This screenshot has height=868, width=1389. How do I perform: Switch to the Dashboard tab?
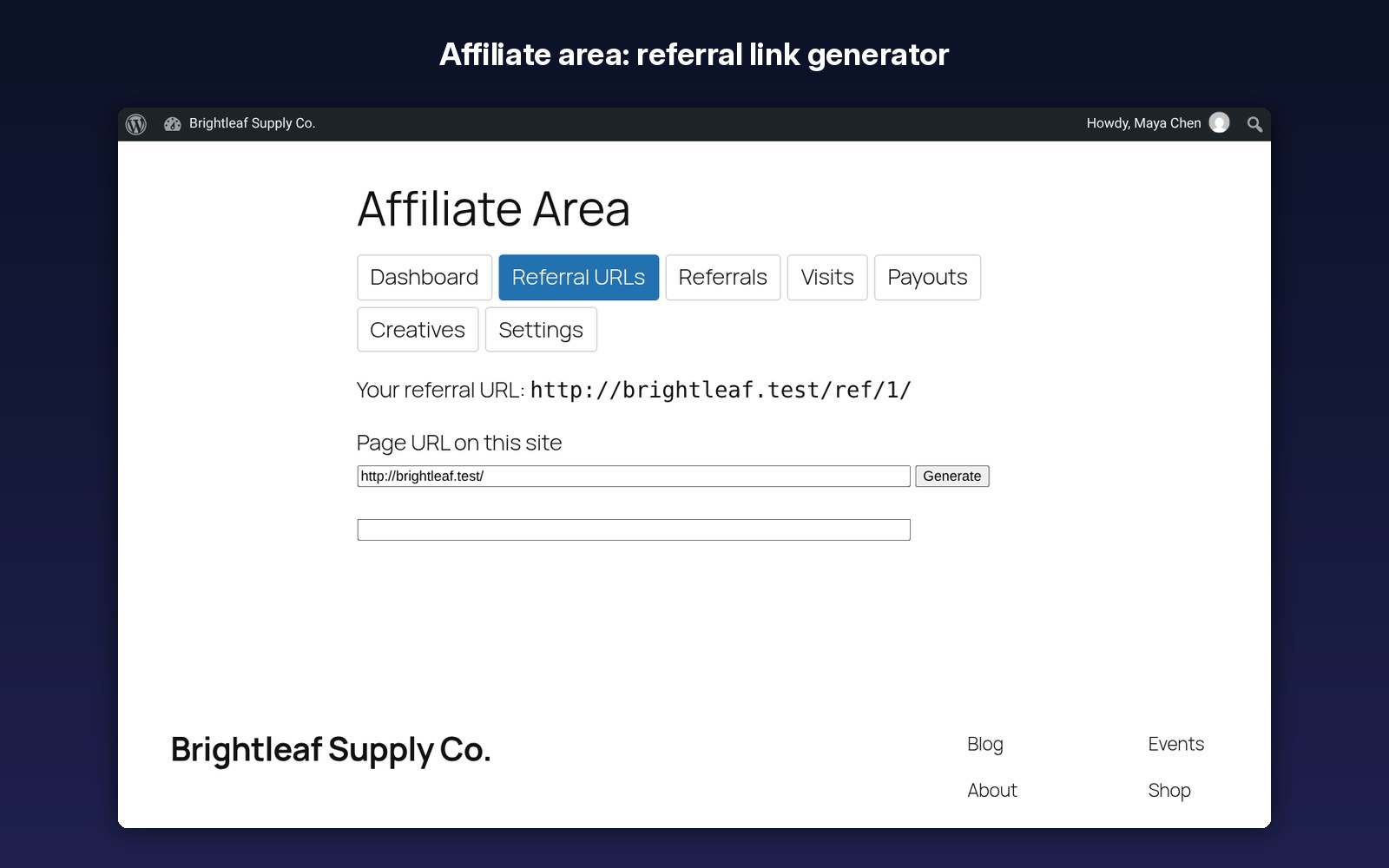(x=425, y=278)
